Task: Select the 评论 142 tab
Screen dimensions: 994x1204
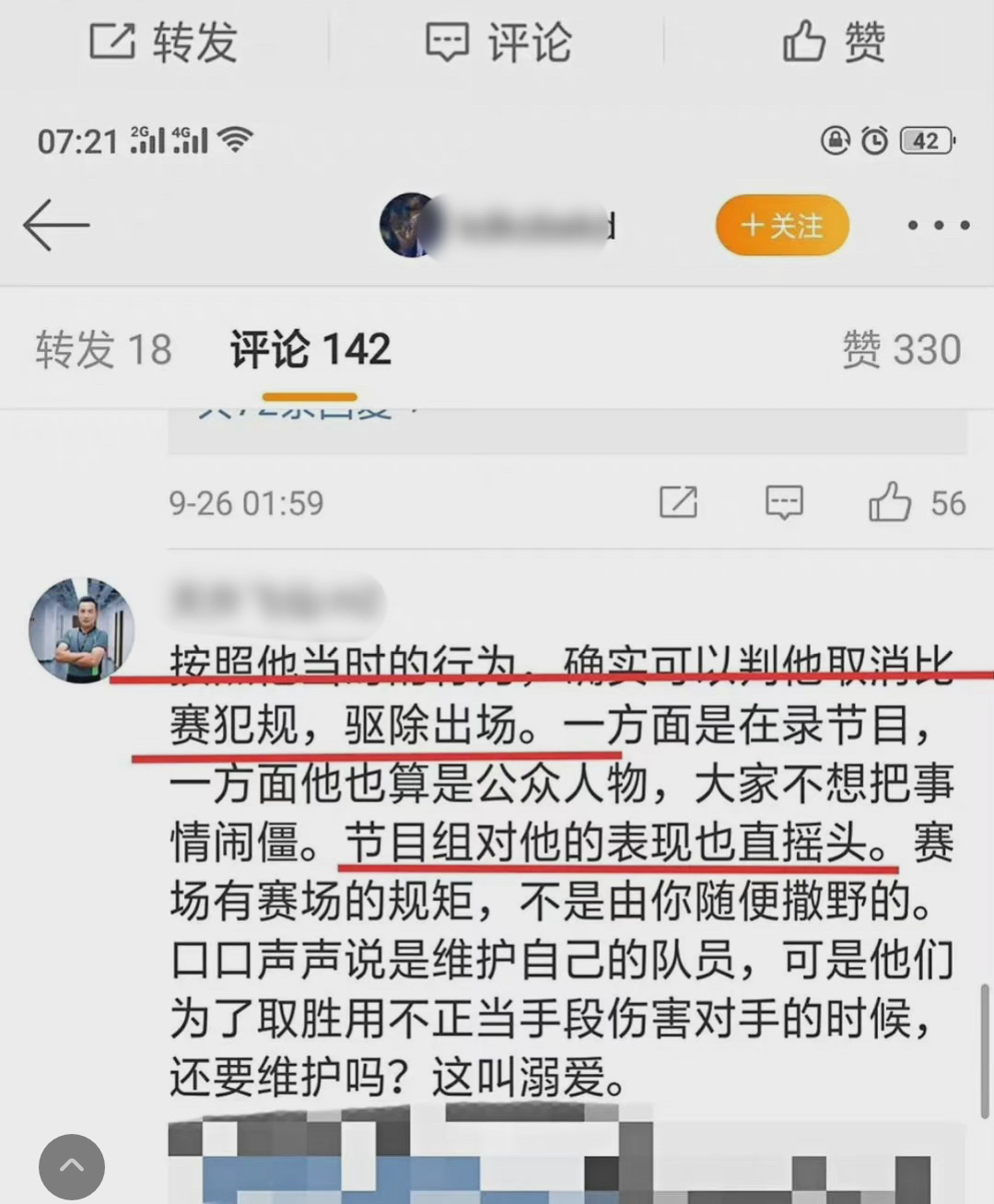Action: pos(310,350)
